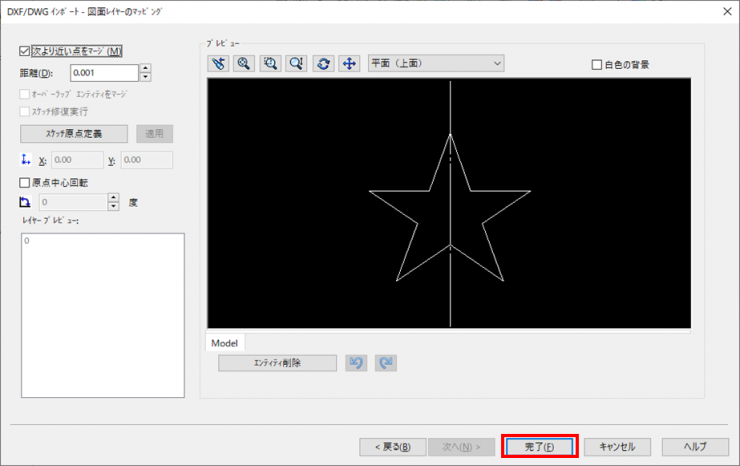740x466 pixels.
Task: Decrease rotation degrees with down arrow
Action: [x=113, y=206]
